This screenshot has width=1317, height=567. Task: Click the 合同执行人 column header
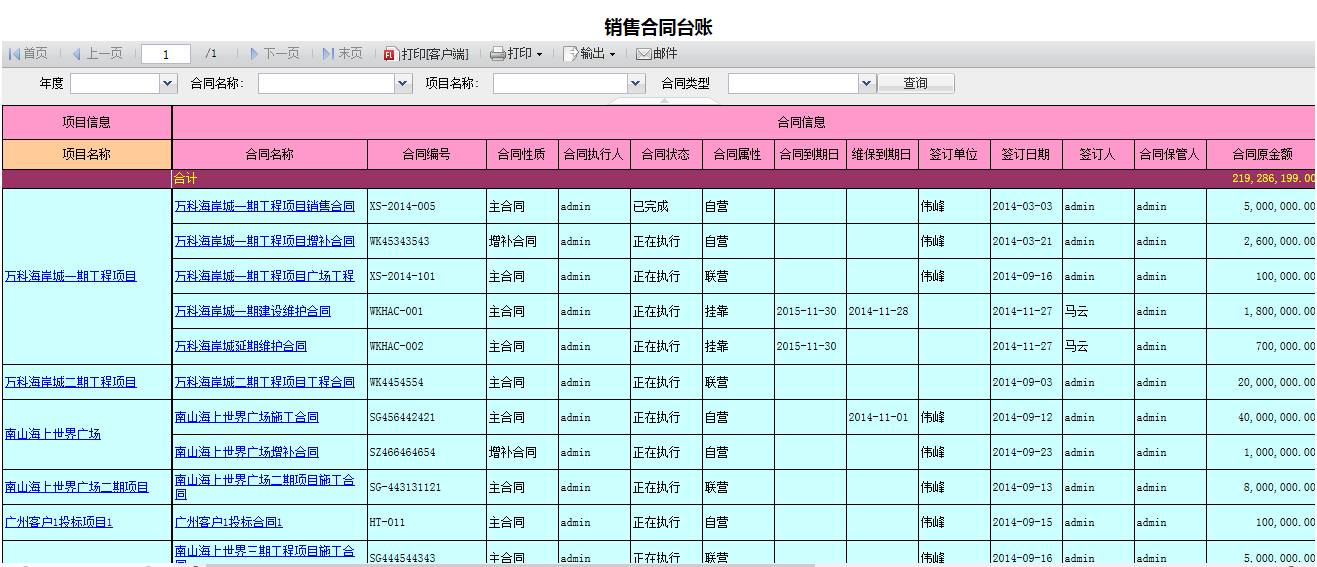[594, 154]
